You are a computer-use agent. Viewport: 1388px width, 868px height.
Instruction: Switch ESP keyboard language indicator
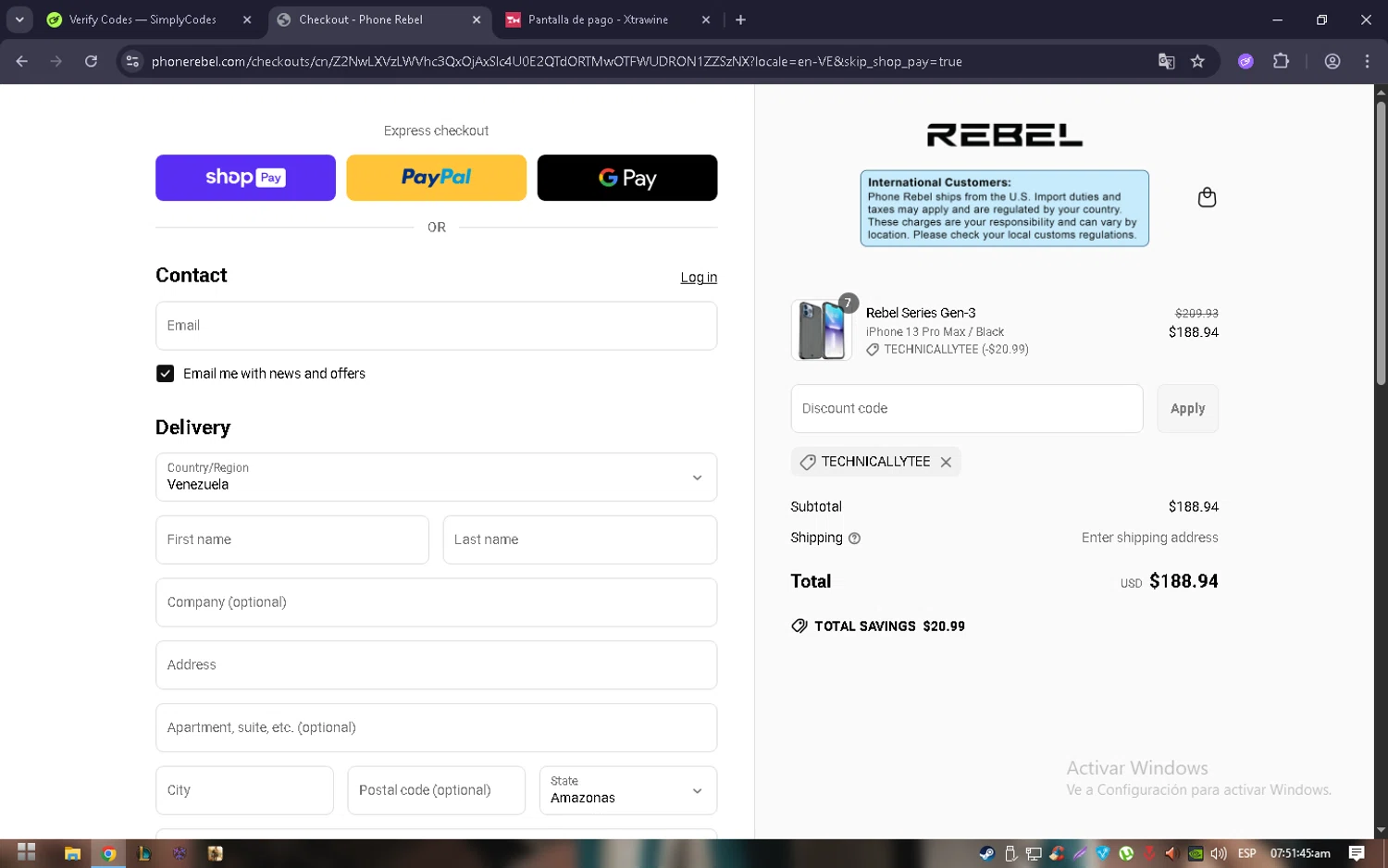coord(1246,853)
